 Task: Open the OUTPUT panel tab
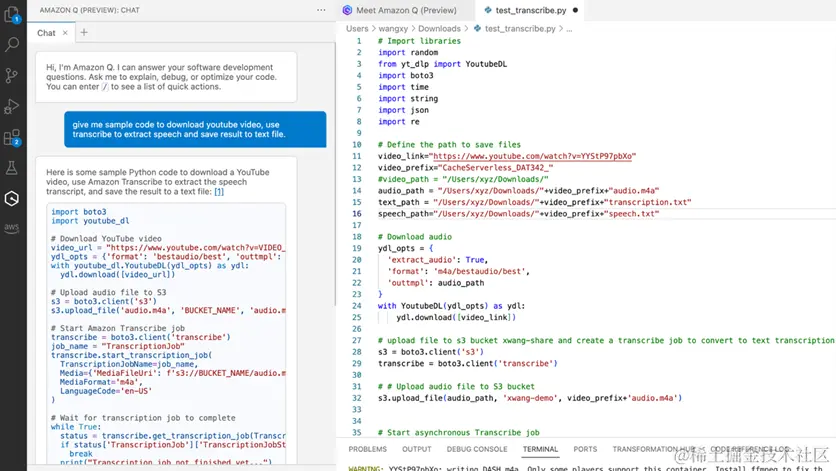[416, 449]
